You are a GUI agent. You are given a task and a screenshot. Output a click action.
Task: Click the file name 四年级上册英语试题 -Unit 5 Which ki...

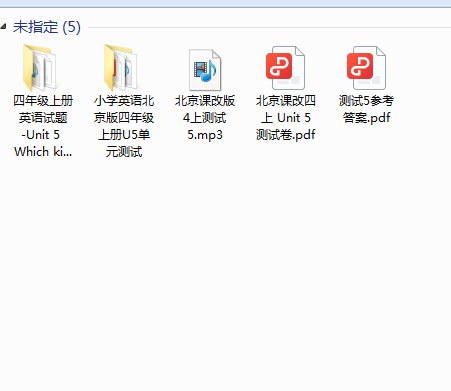pos(43,126)
